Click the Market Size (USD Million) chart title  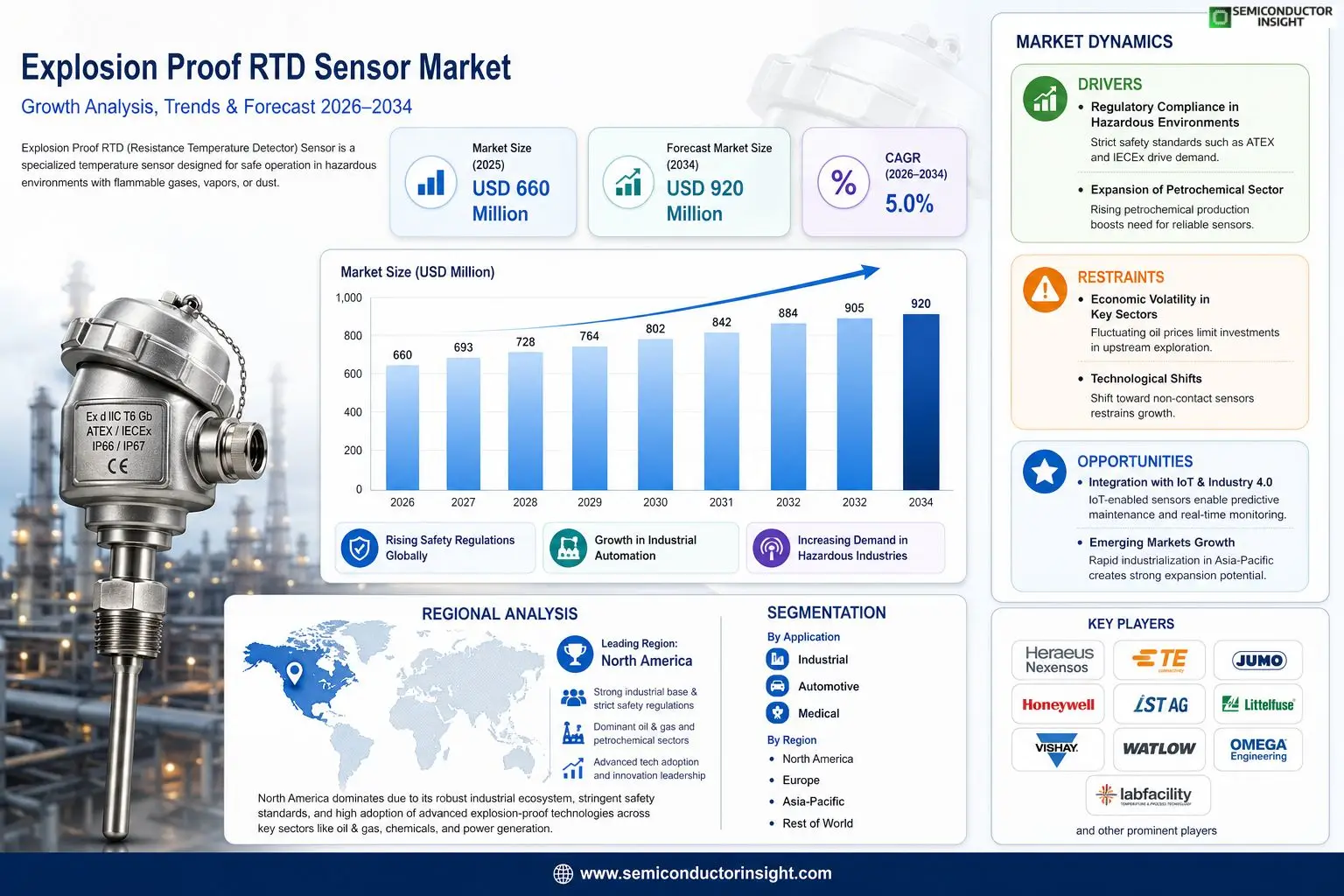(417, 272)
